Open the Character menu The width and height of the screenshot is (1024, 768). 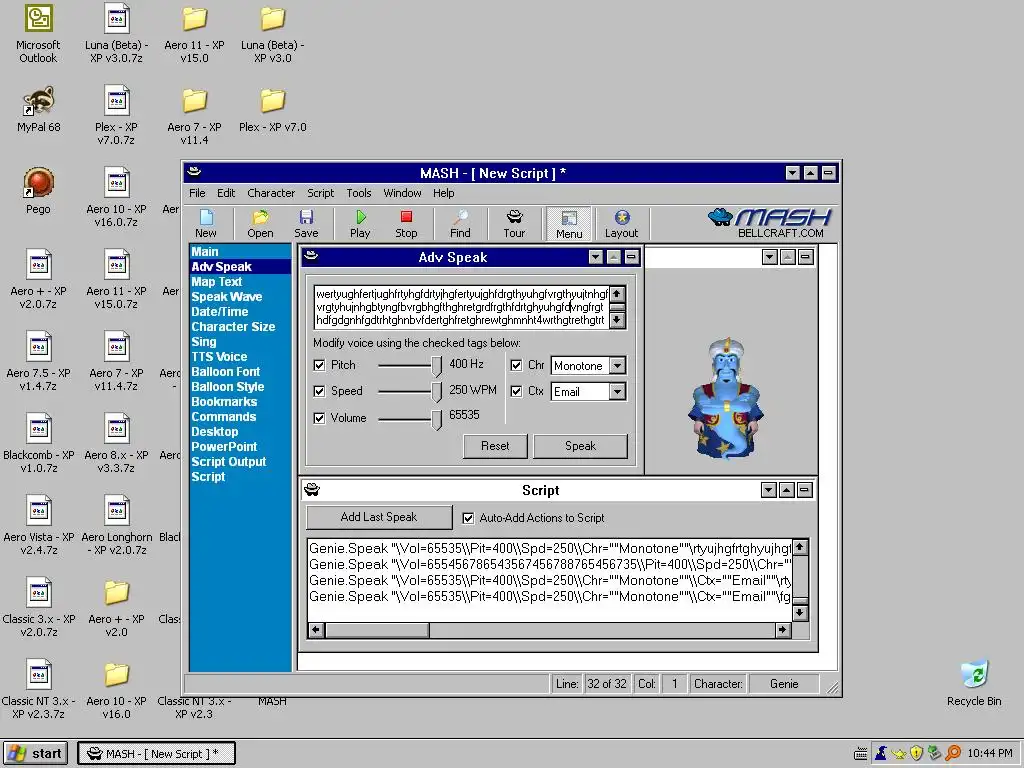(271, 193)
